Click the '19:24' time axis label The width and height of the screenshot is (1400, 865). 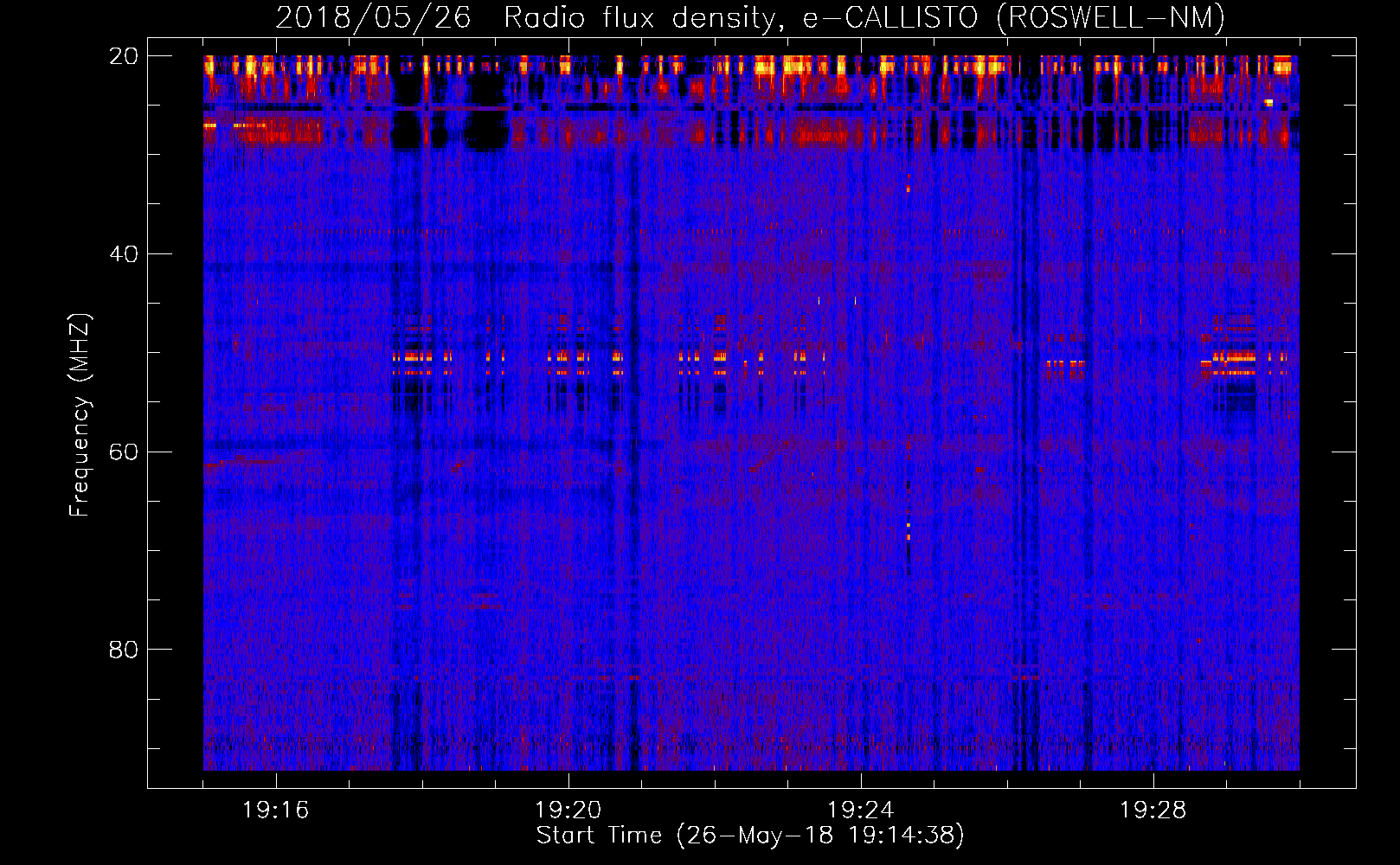[x=861, y=811]
